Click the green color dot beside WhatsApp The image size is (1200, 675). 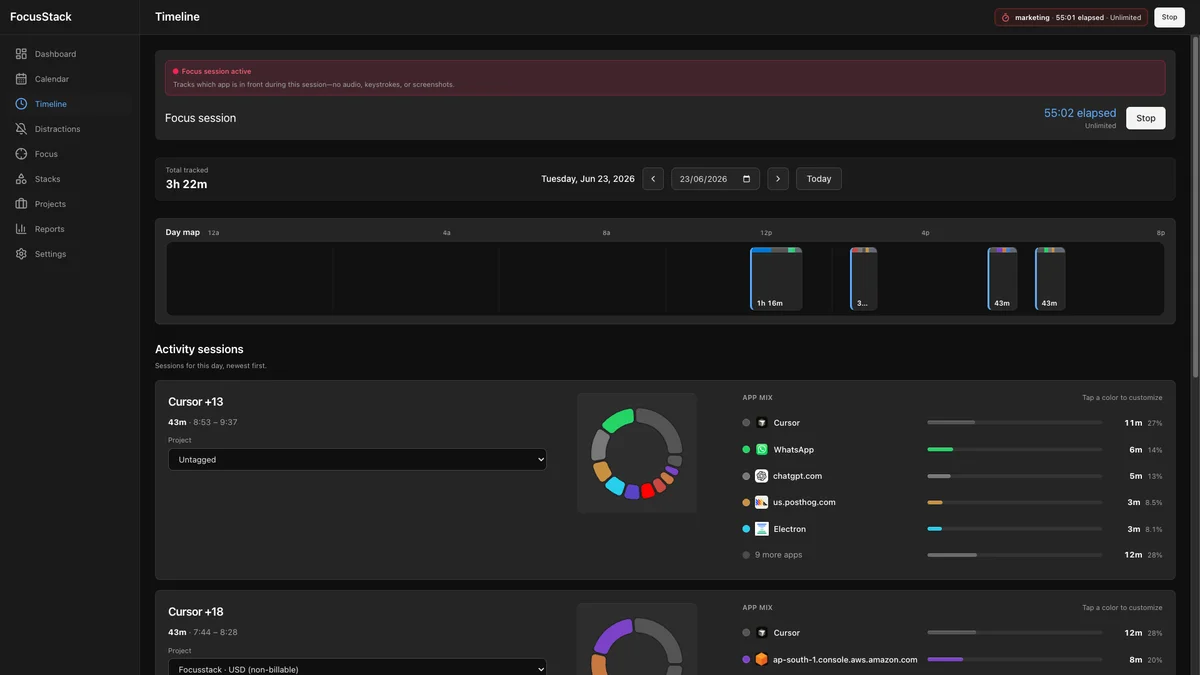746,450
